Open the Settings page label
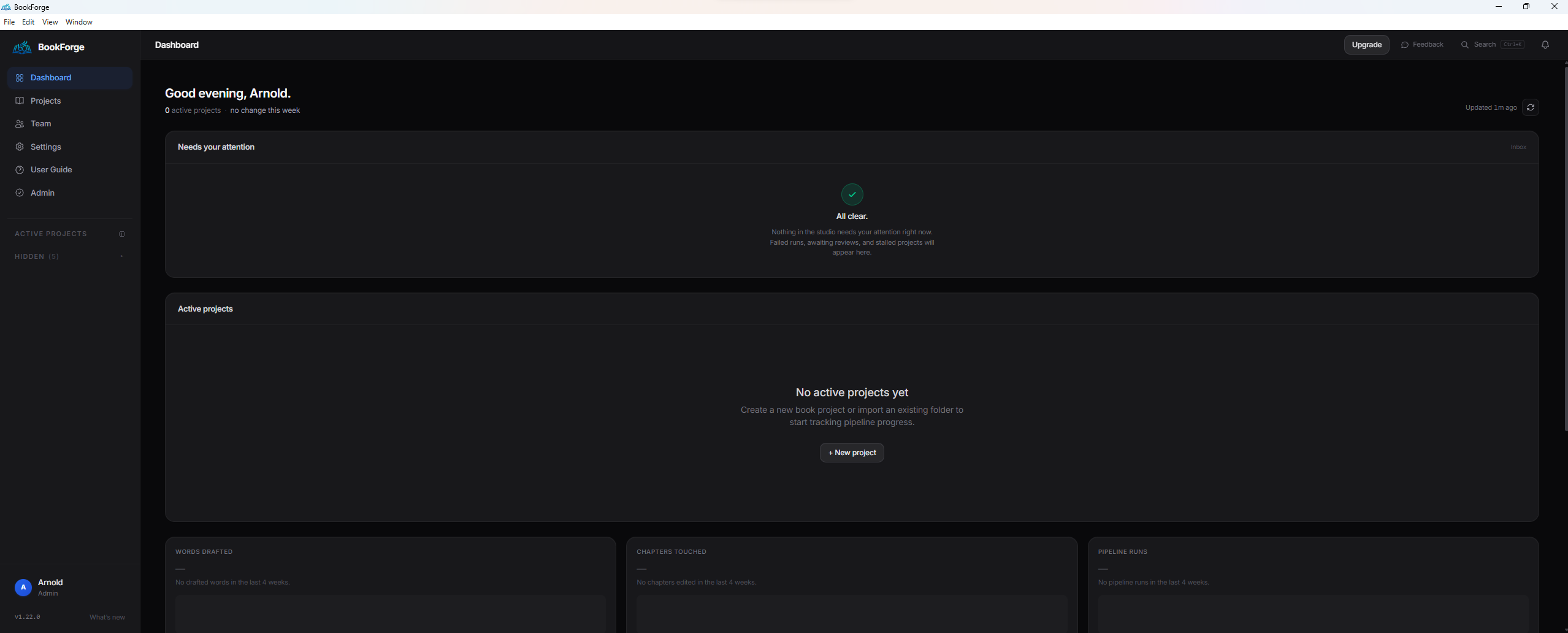Image resolution: width=1568 pixels, height=633 pixels. 46,147
